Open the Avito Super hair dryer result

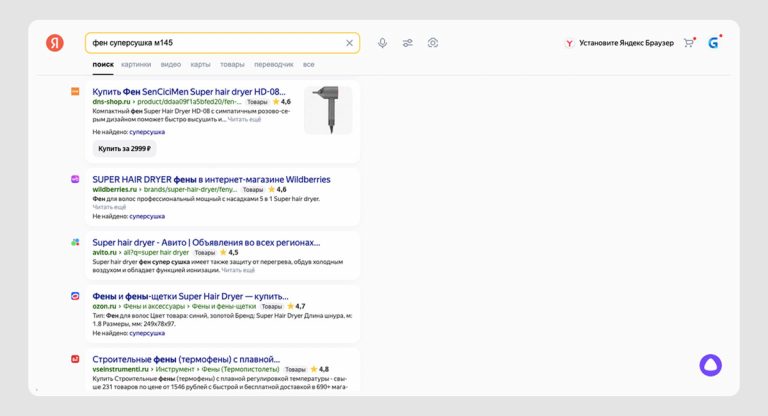point(206,242)
